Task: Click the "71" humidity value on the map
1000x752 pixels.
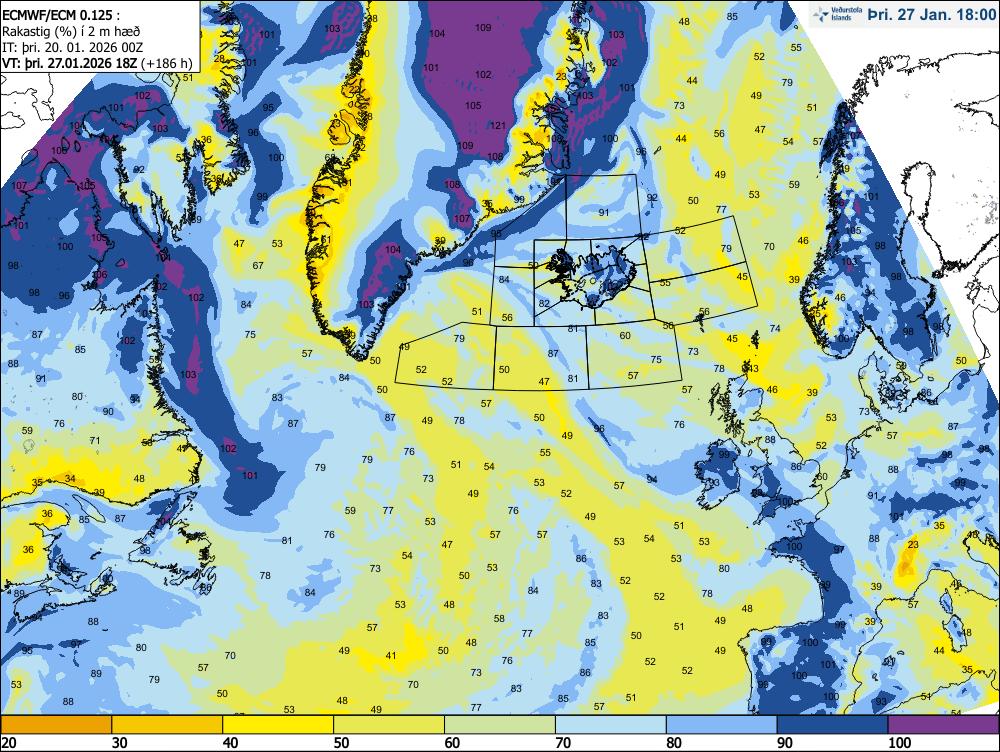Action: pos(95,440)
